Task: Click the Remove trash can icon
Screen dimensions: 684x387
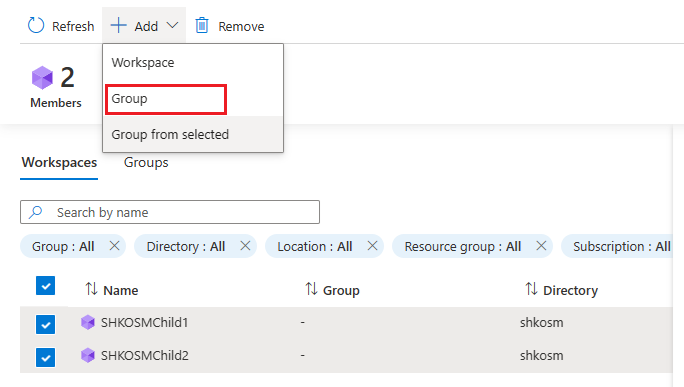Action: click(x=202, y=25)
